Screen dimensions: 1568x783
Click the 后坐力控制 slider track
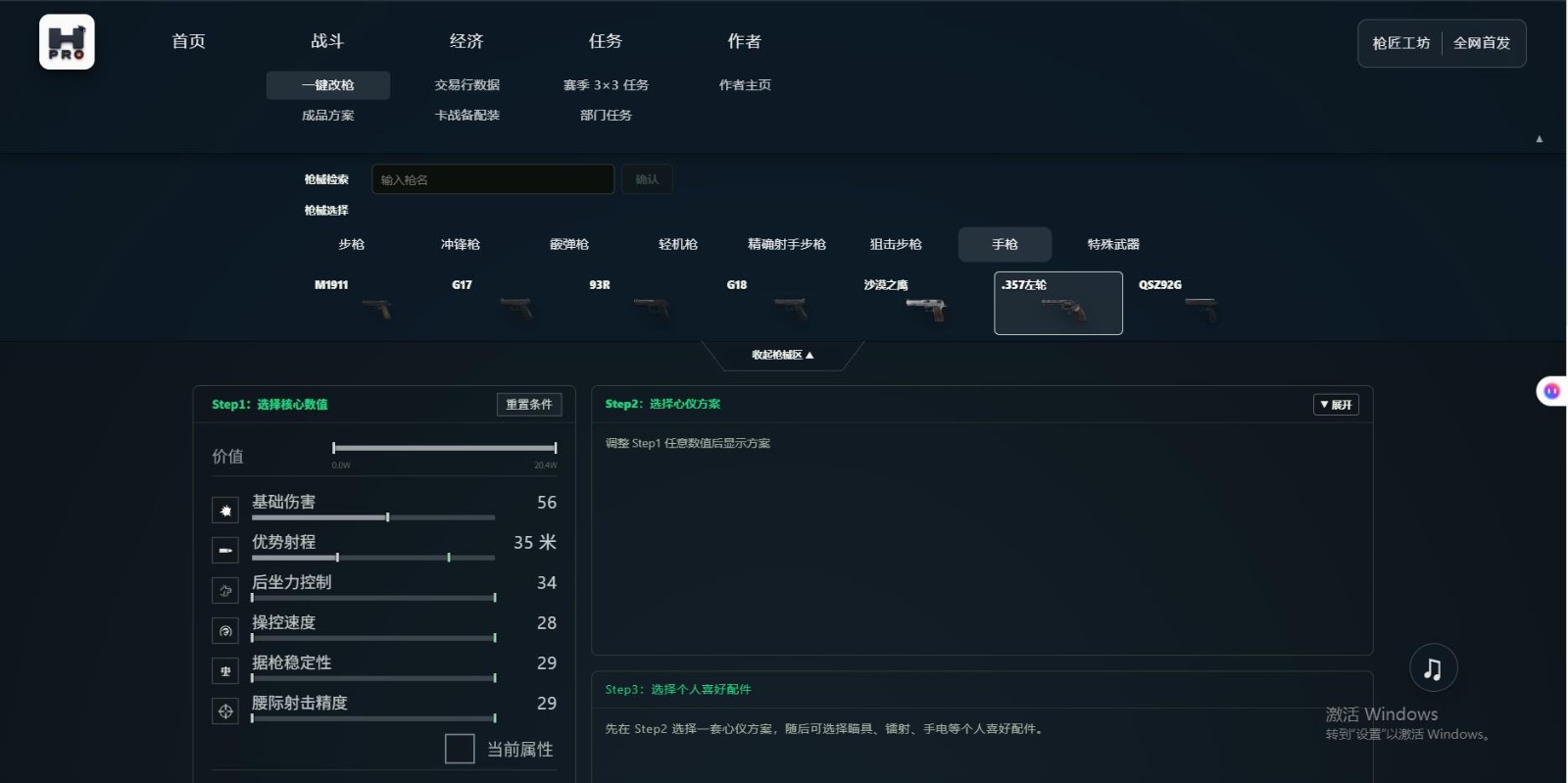[373, 598]
